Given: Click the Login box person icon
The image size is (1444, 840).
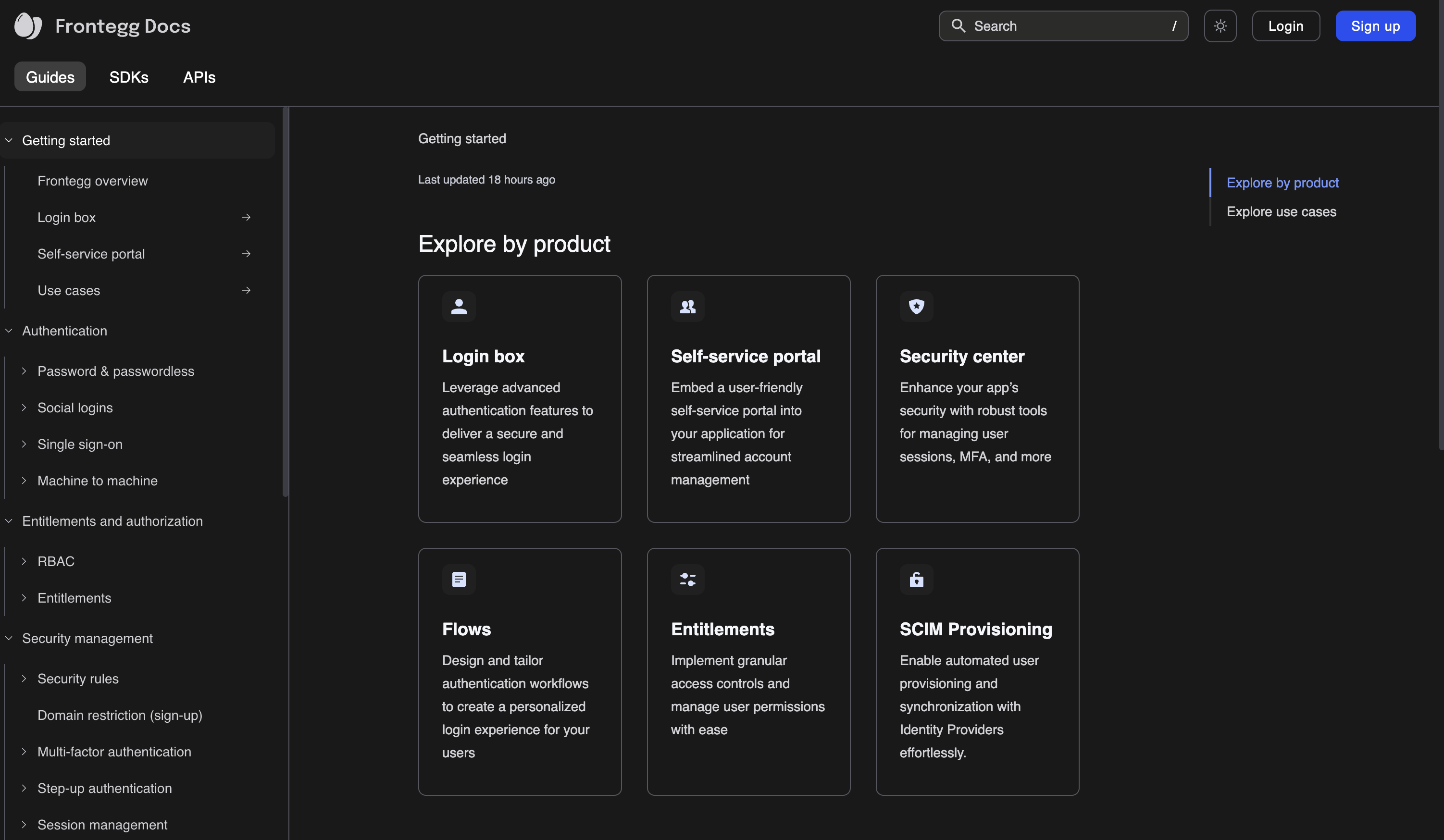Looking at the screenshot, I should [459, 307].
